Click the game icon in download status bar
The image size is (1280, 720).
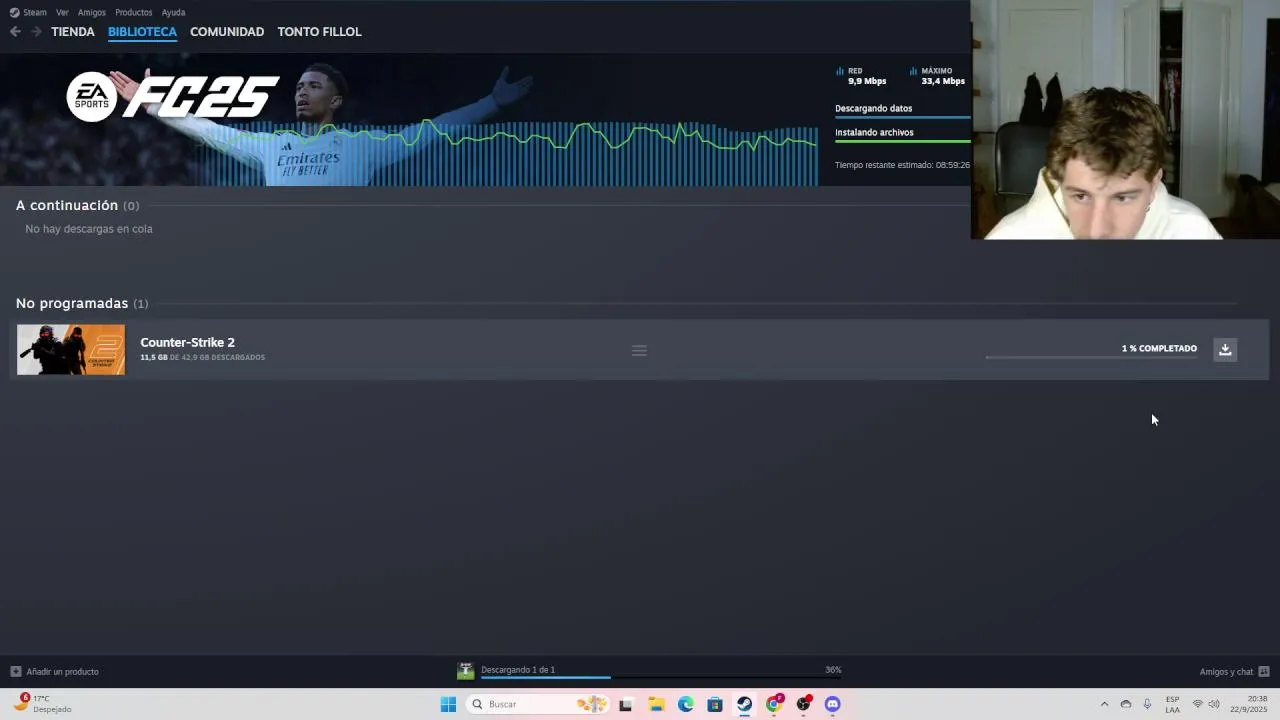point(465,671)
